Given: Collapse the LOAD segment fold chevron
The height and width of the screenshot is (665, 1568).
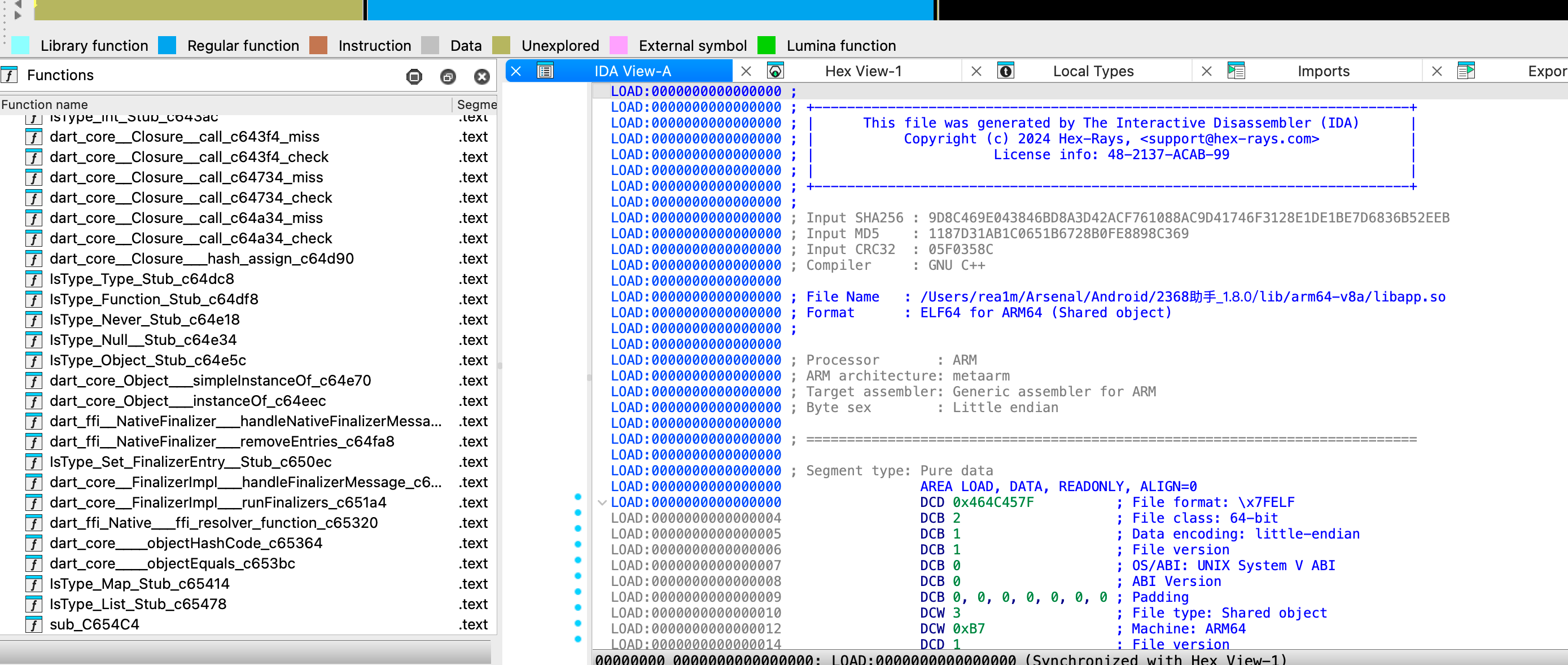Looking at the screenshot, I should pyautogui.click(x=602, y=502).
